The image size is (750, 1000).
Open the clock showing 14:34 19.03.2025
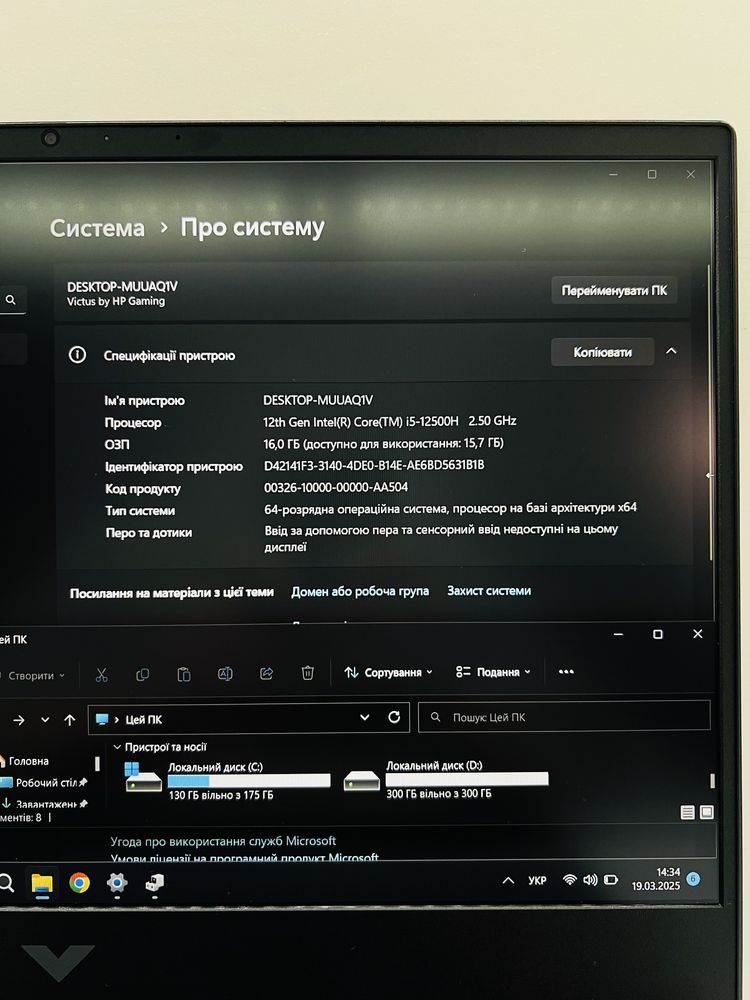click(x=656, y=879)
